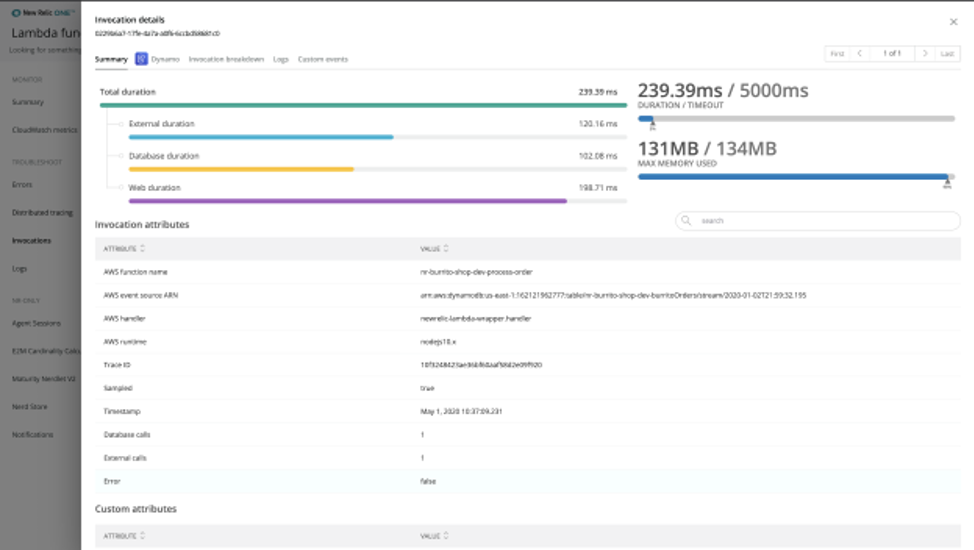Open Distributed tracing in the sidebar
The height and width of the screenshot is (550, 974).
click(x=42, y=213)
